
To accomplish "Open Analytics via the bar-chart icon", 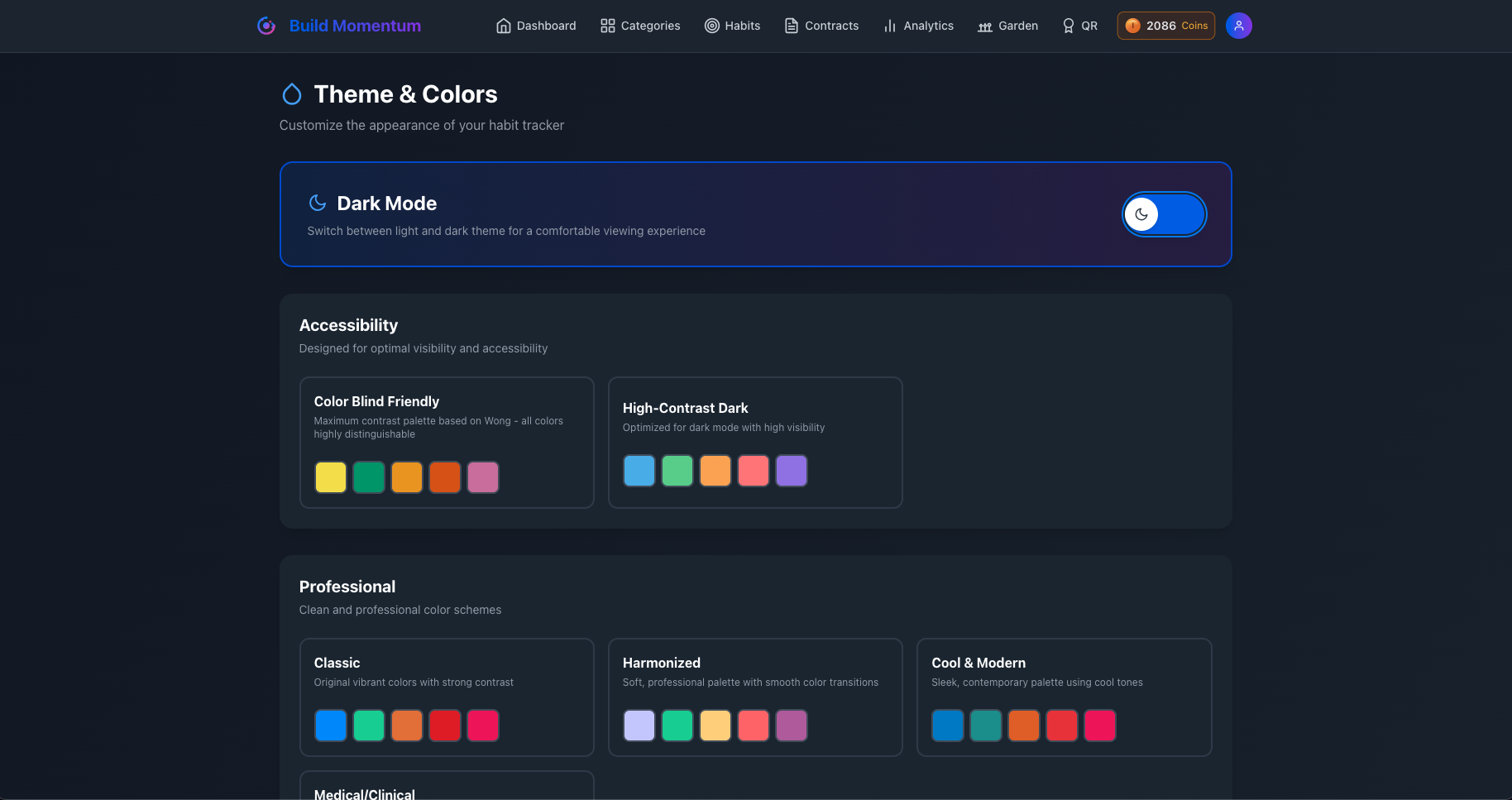I will [x=889, y=26].
